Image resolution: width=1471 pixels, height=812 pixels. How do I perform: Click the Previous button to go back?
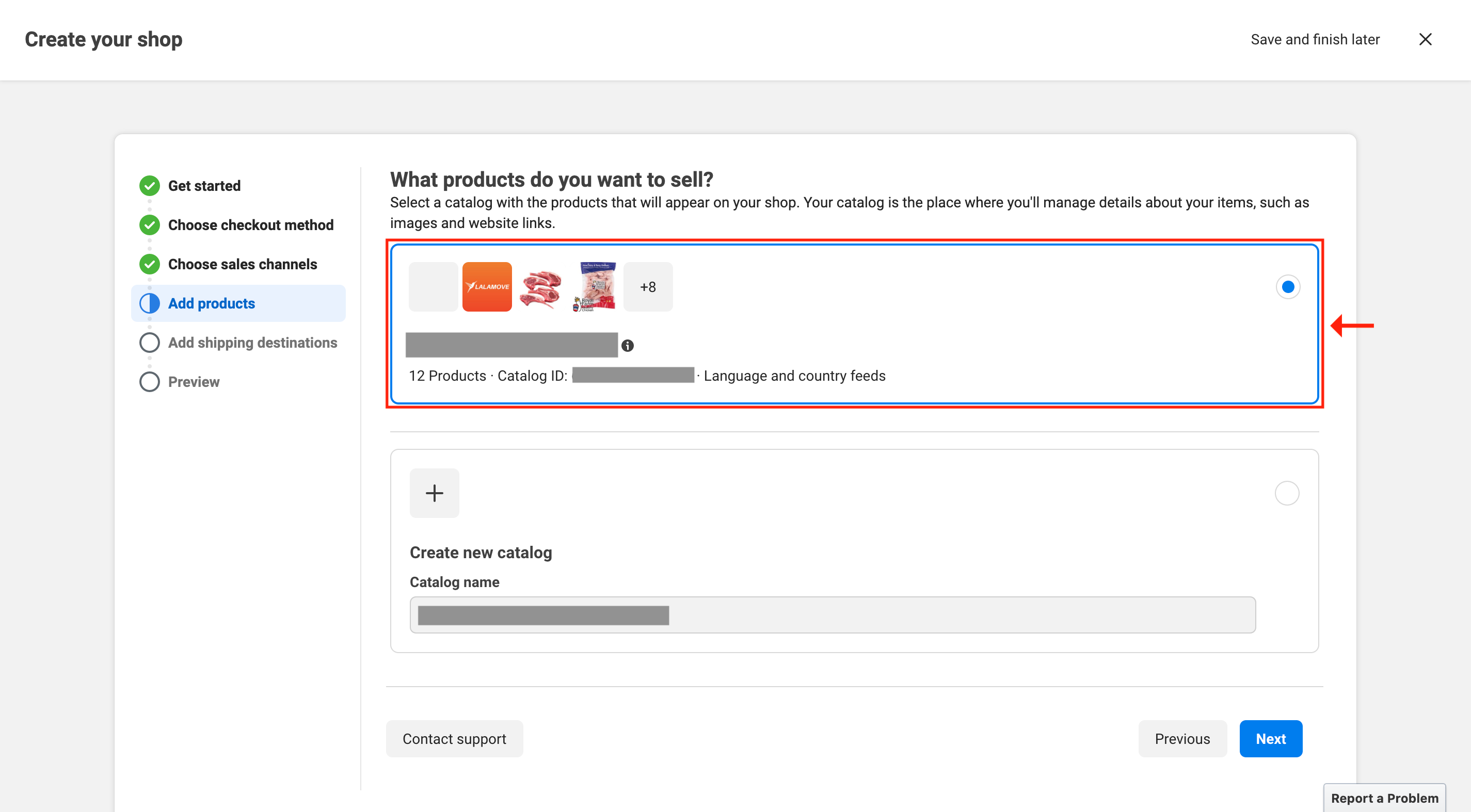1183,738
